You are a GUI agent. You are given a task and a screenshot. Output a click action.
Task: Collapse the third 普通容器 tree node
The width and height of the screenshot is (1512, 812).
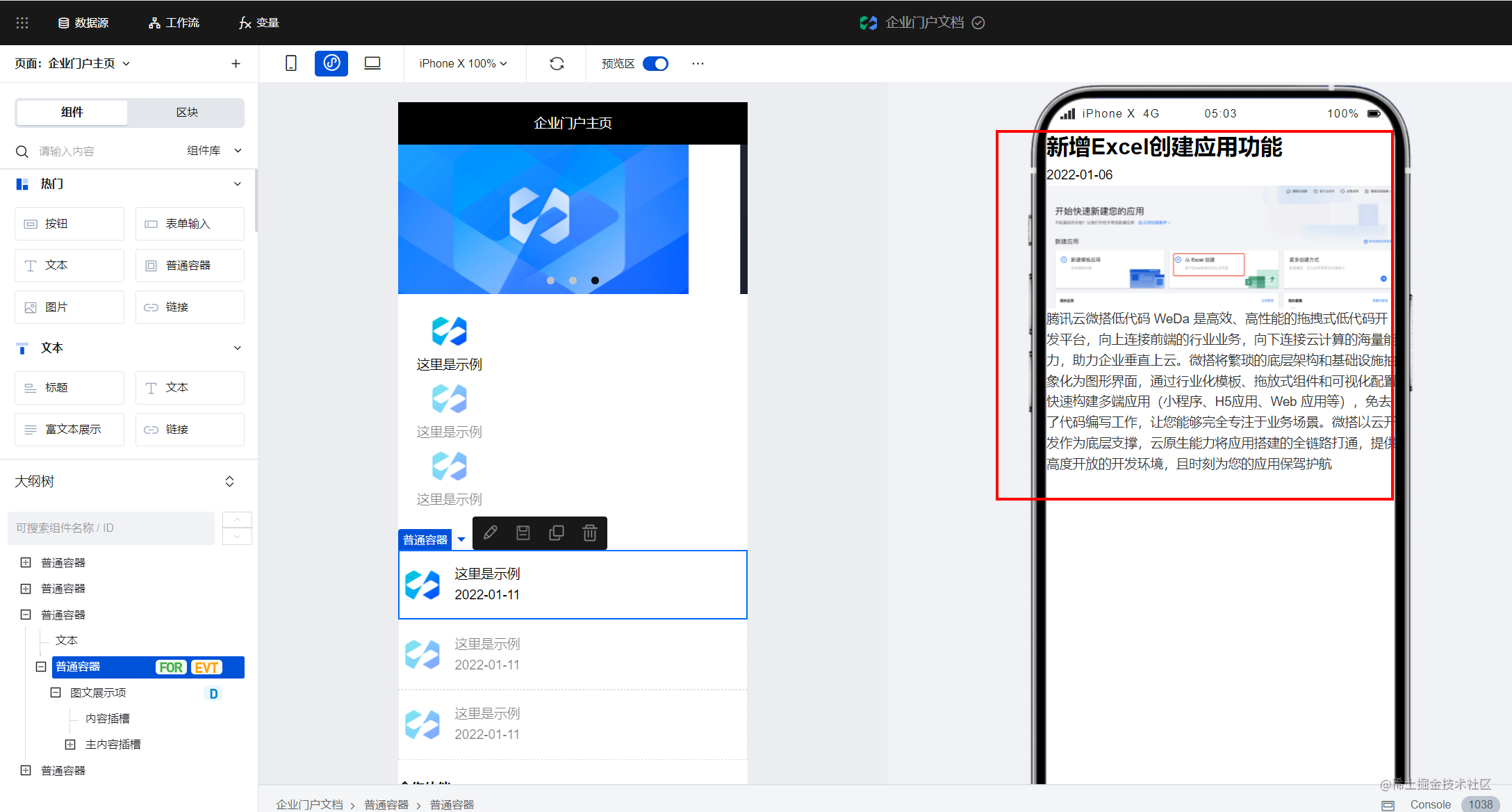point(26,615)
